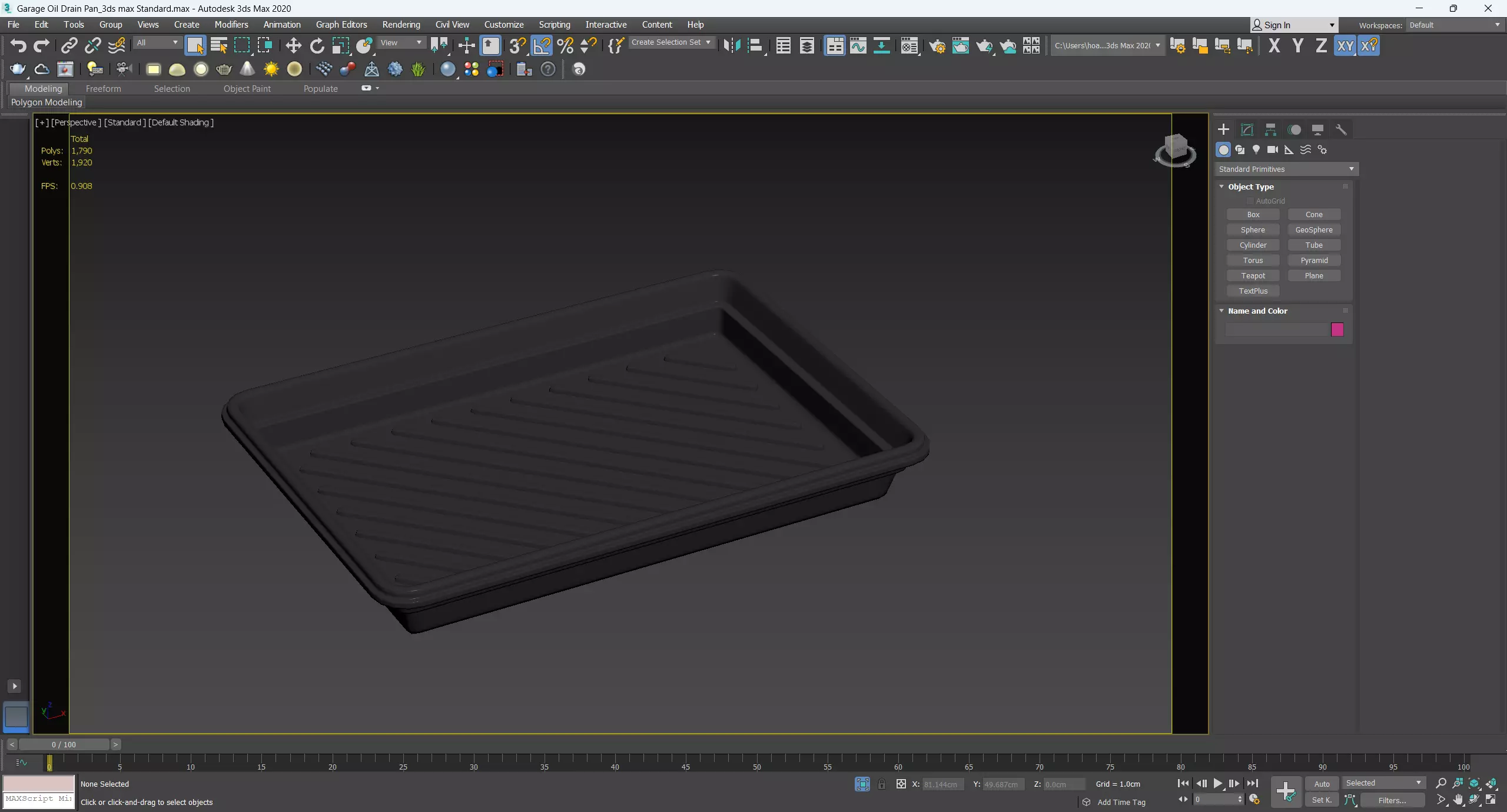1507x812 pixels.
Task: Open the Modifiers menu
Action: 231,25
